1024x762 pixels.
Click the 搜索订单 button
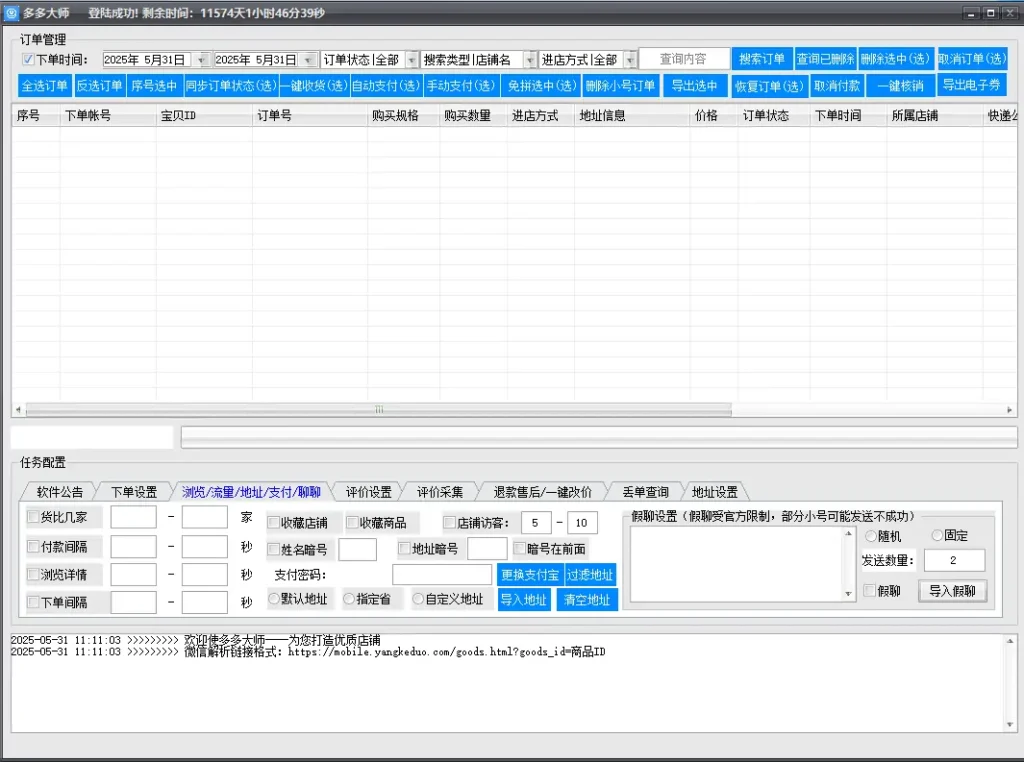click(762, 59)
